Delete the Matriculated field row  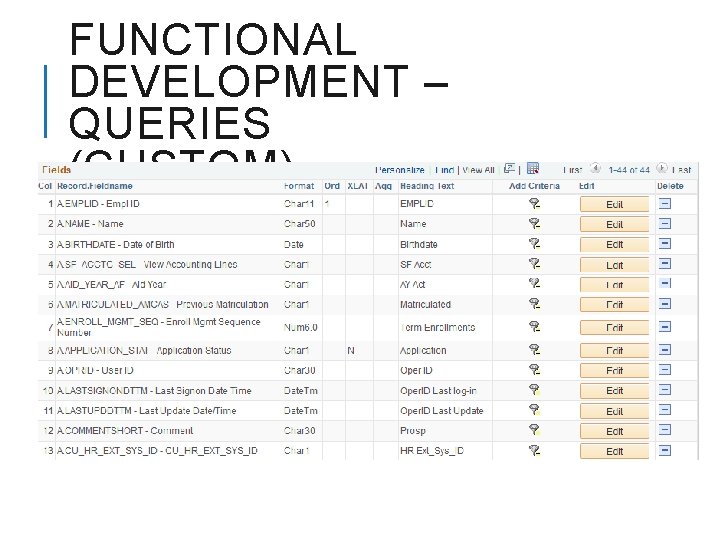(x=665, y=304)
